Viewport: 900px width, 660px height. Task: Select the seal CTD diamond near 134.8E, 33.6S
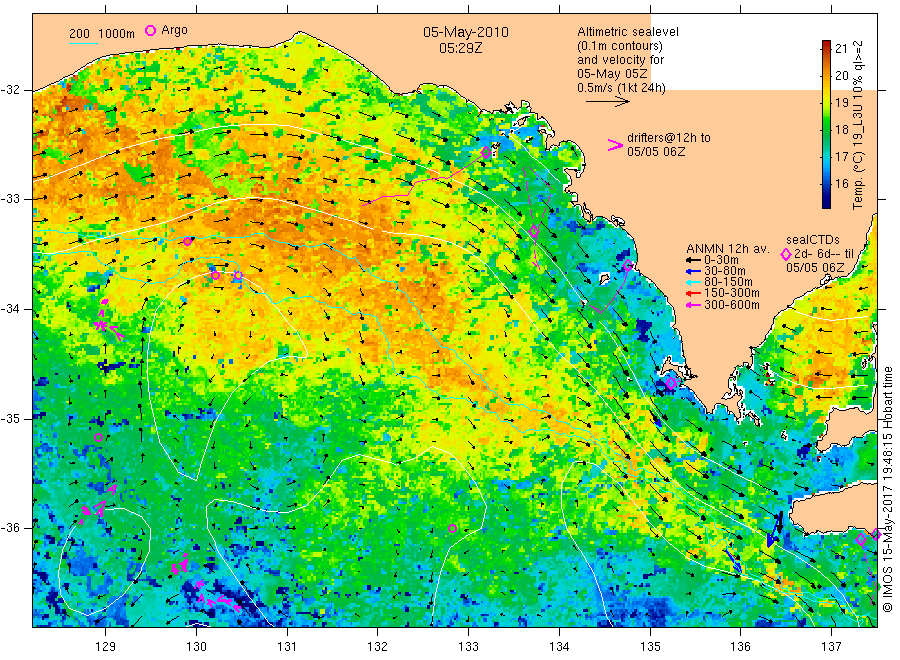click(629, 265)
